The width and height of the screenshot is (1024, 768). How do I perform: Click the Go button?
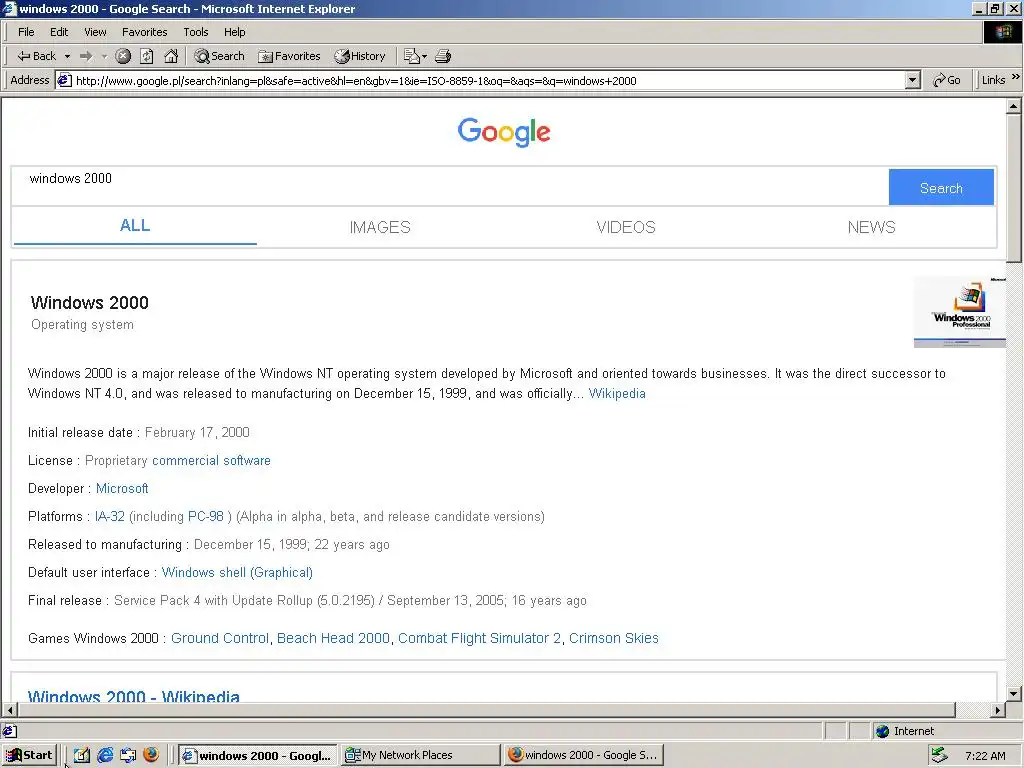[x=946, y=80]
